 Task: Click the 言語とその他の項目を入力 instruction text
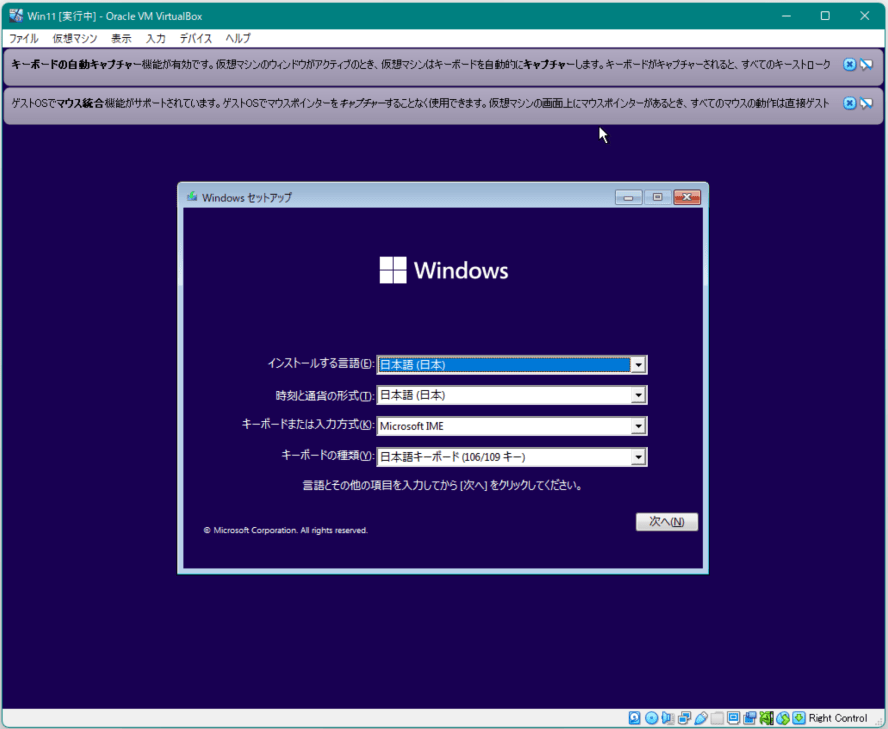(442, 485)
